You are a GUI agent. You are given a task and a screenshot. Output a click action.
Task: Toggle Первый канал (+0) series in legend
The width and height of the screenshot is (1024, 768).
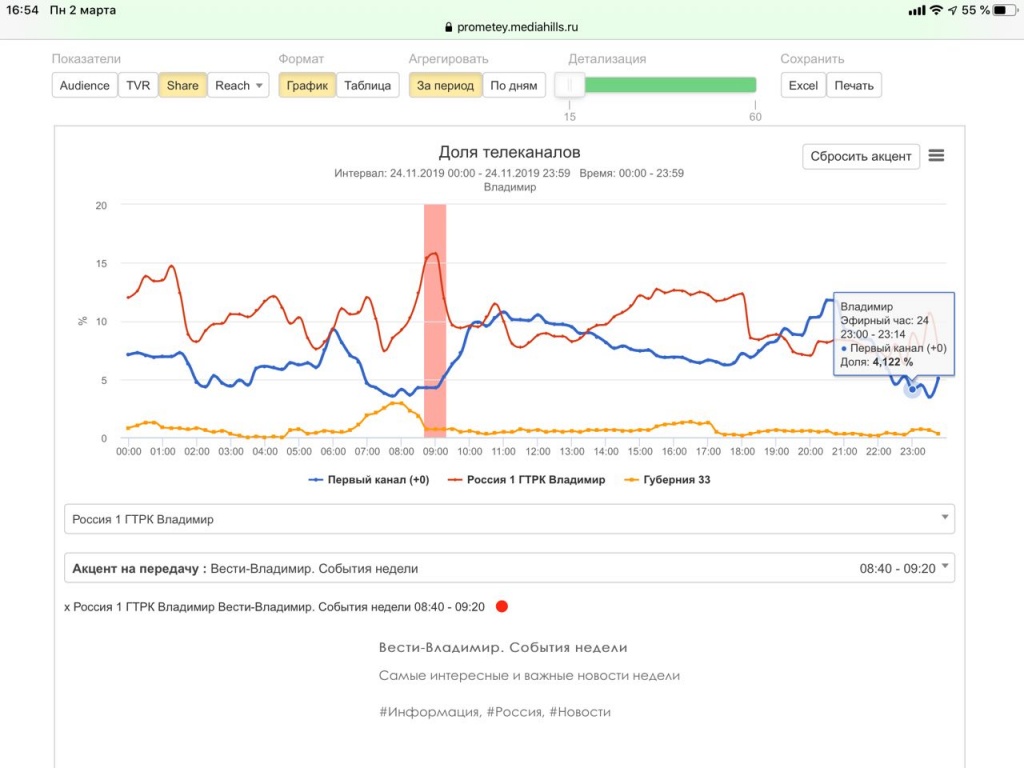coord(369,480)
